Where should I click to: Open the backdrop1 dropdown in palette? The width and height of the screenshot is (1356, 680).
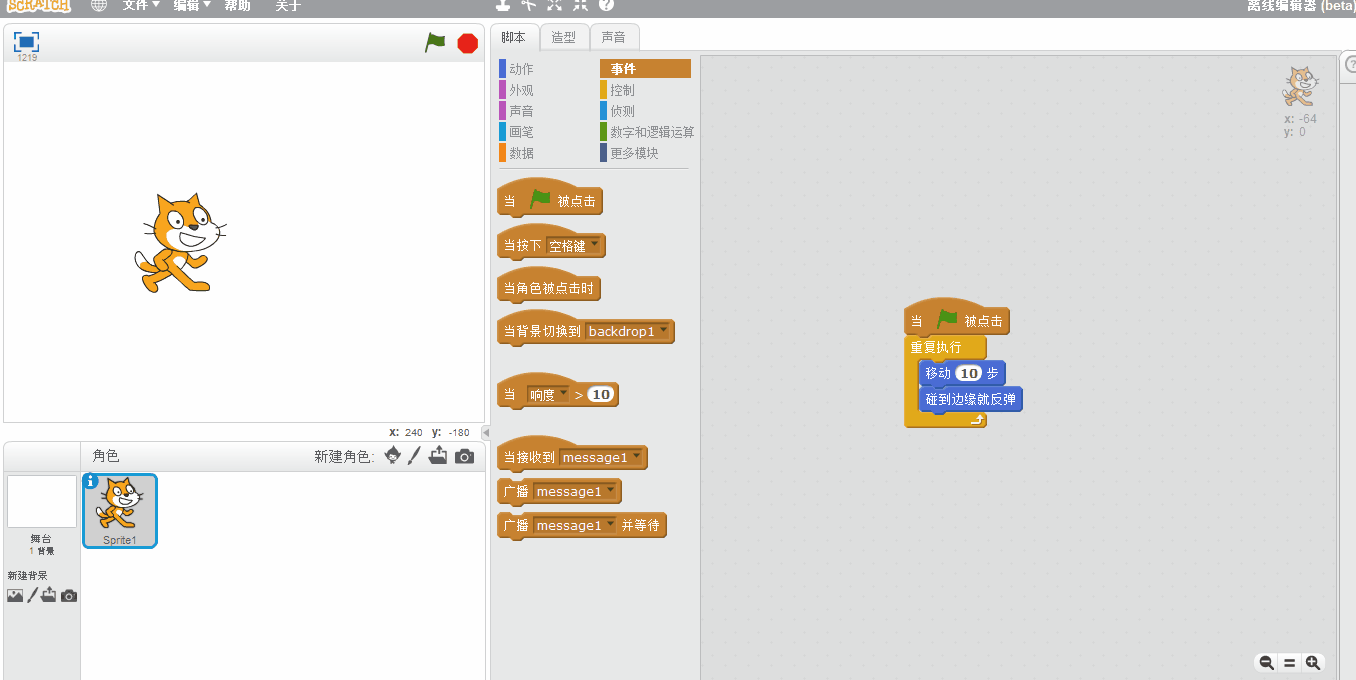coord(627,331)
